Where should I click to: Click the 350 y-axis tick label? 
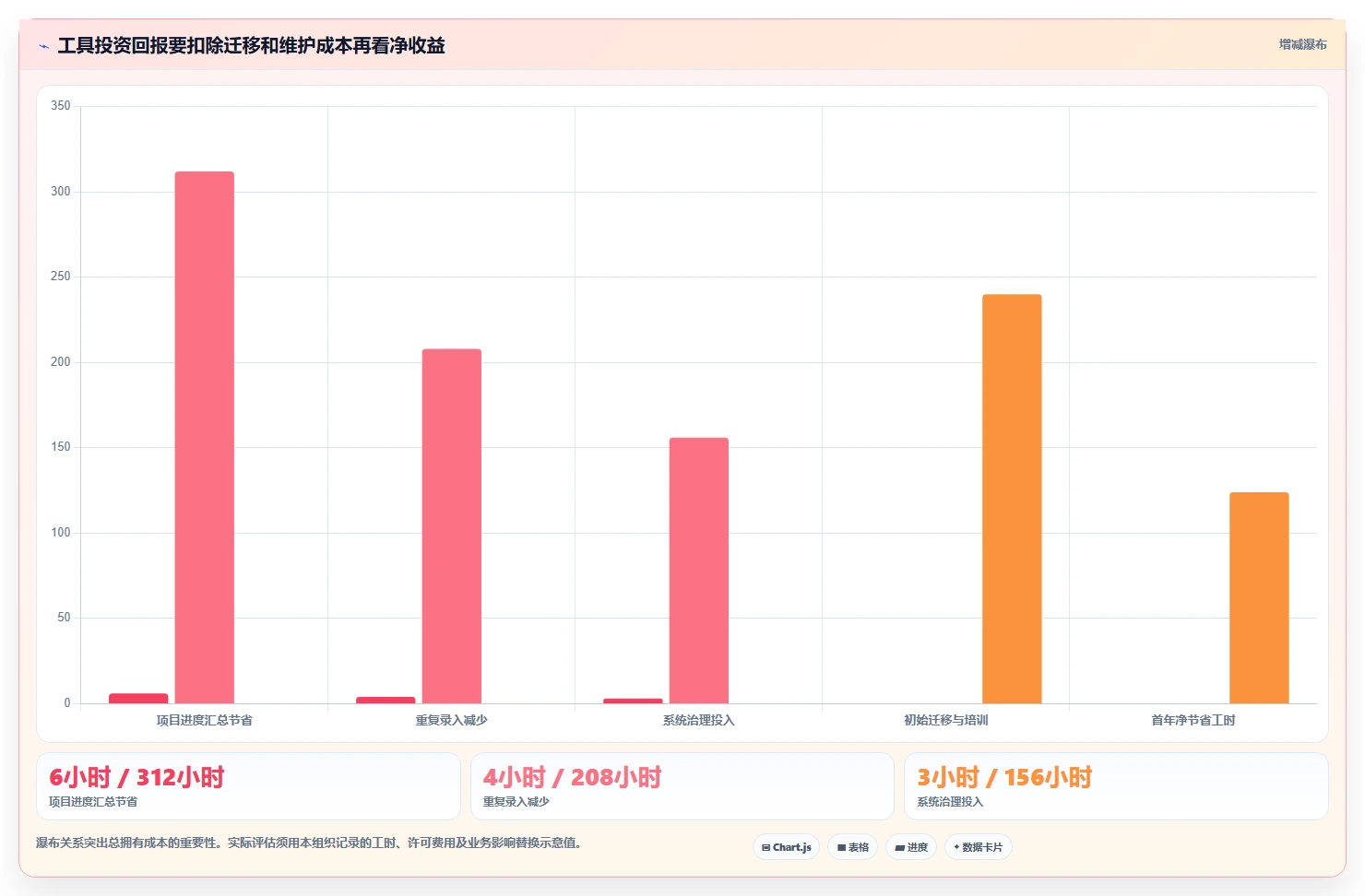click(x=60, y=106)
